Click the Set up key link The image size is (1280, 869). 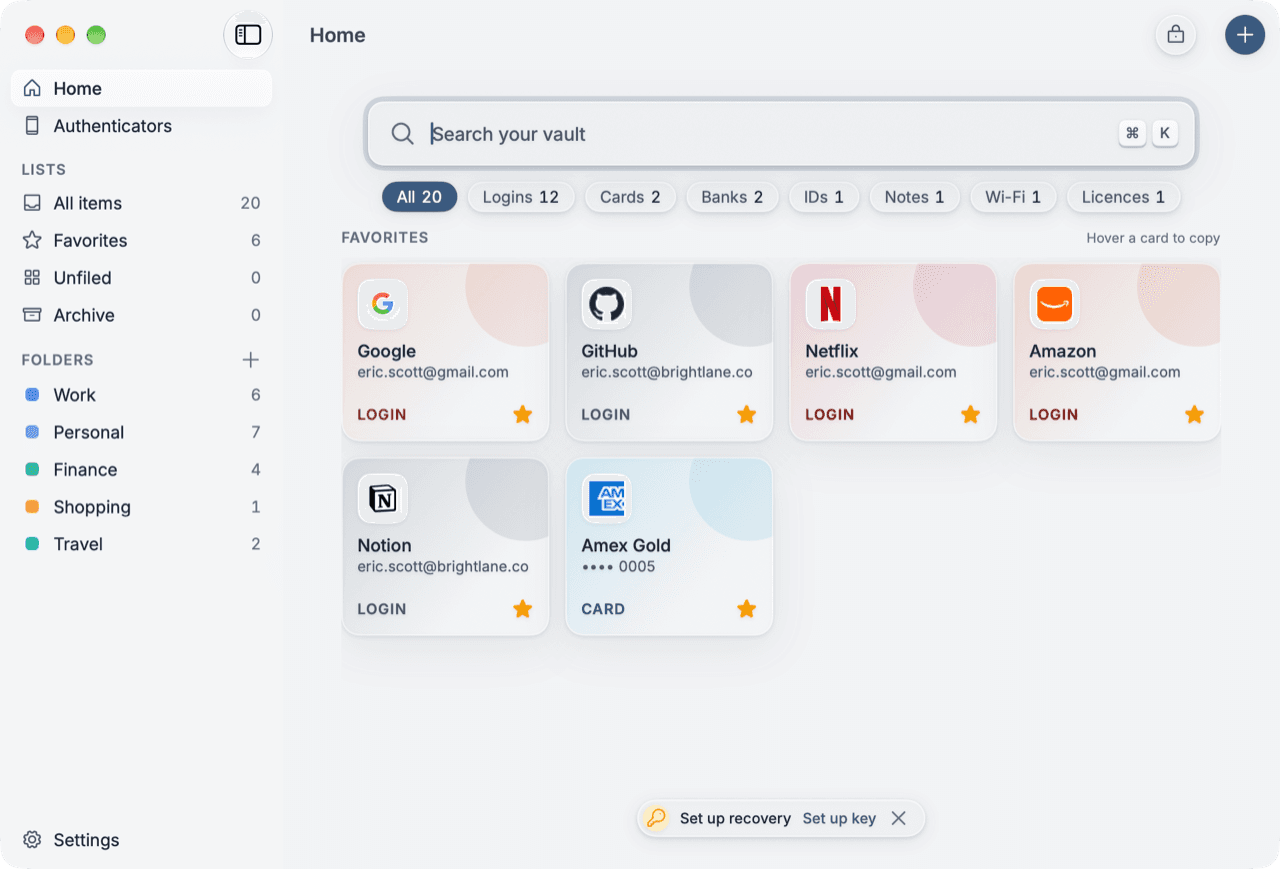coord(839,818)
